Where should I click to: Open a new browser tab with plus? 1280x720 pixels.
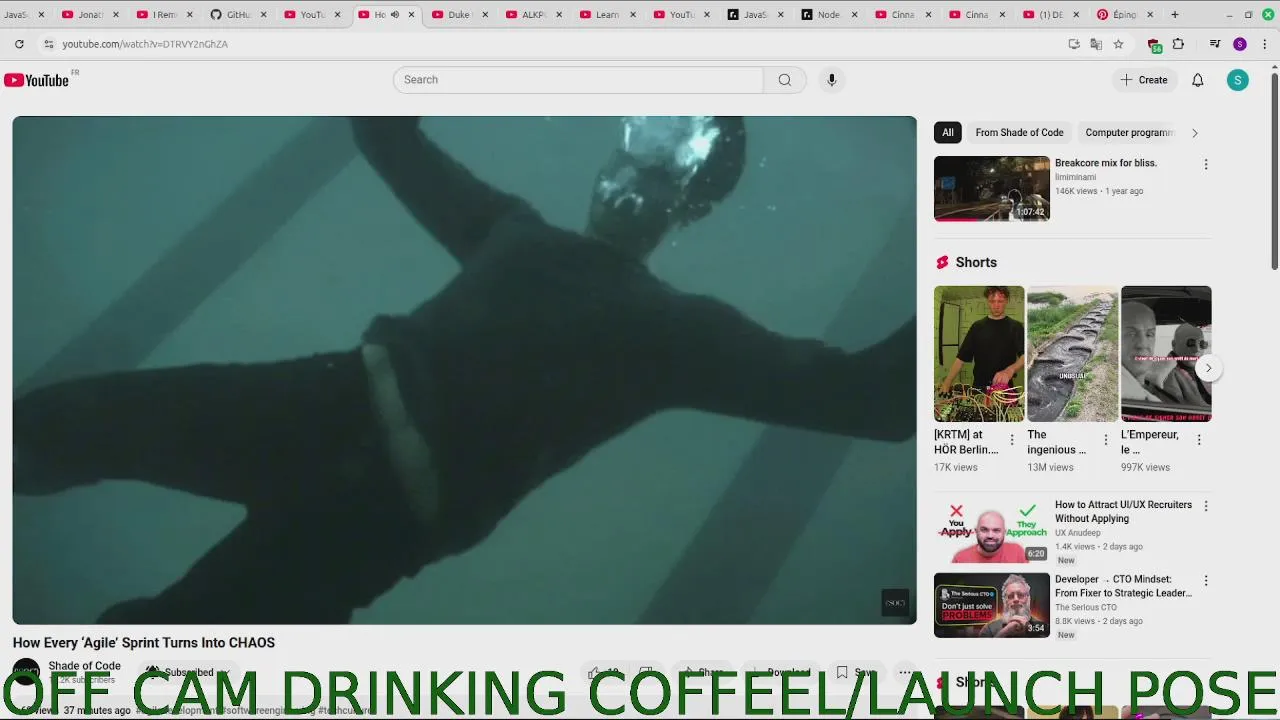[x=1175, y=15]
